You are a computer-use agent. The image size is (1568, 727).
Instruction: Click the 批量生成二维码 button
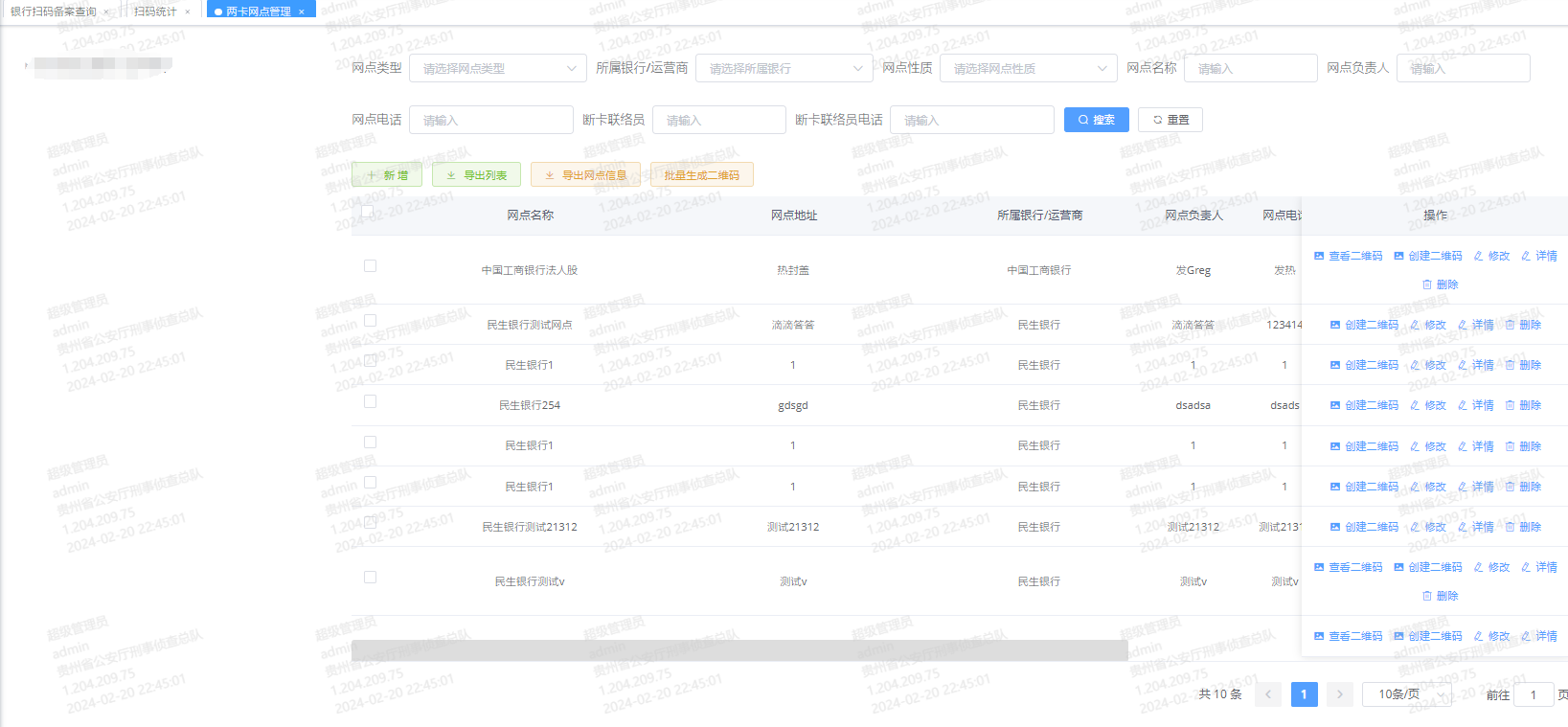tap(701, 174)
